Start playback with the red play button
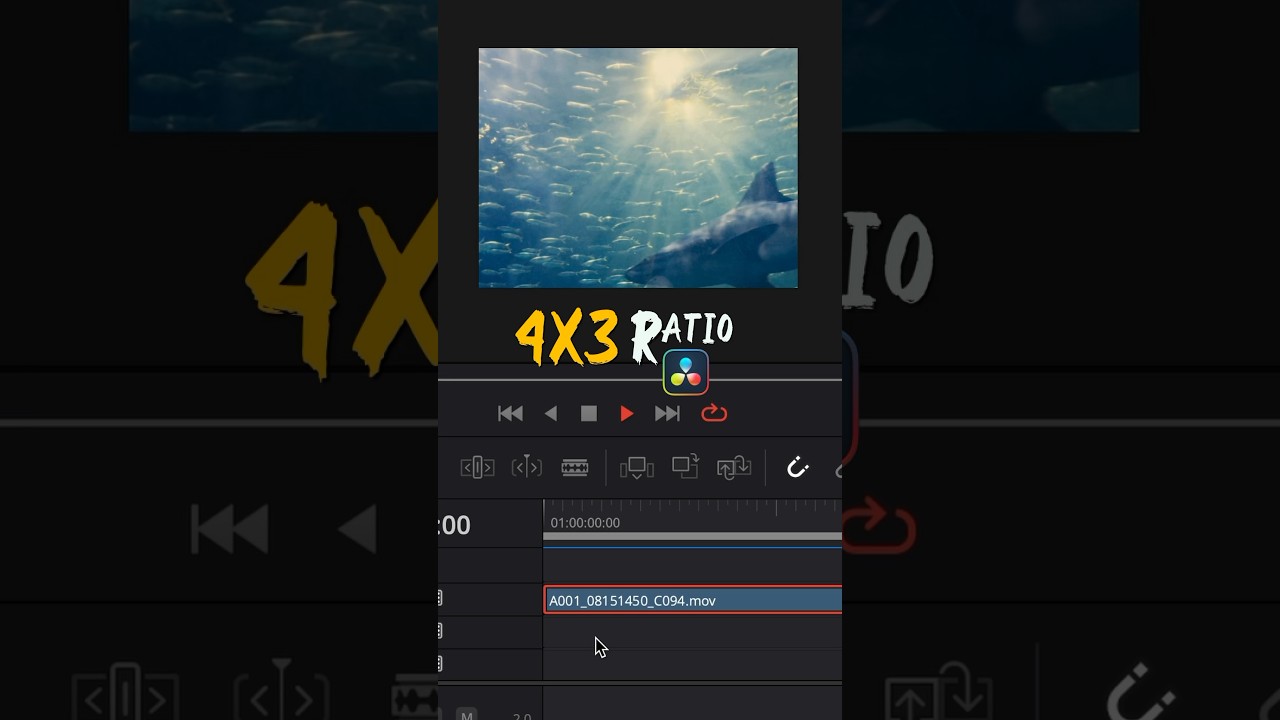Screen dimensions: 1280x720 627,414
